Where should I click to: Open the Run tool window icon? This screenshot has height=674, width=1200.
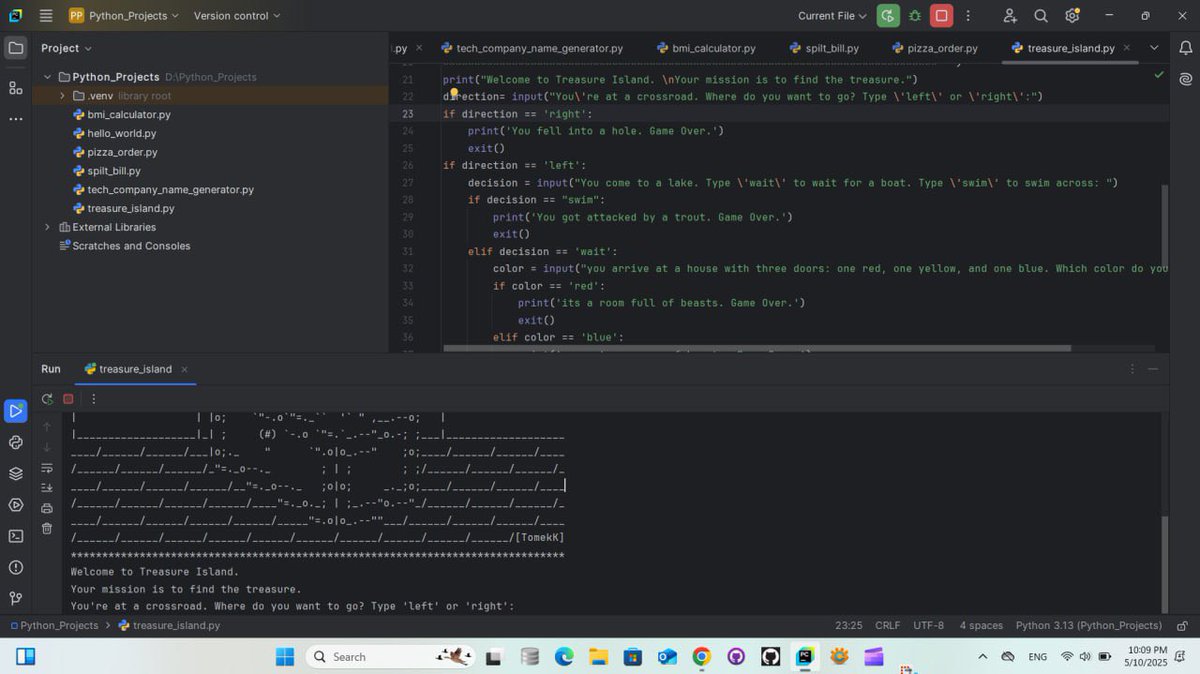[x=15, y=410]
